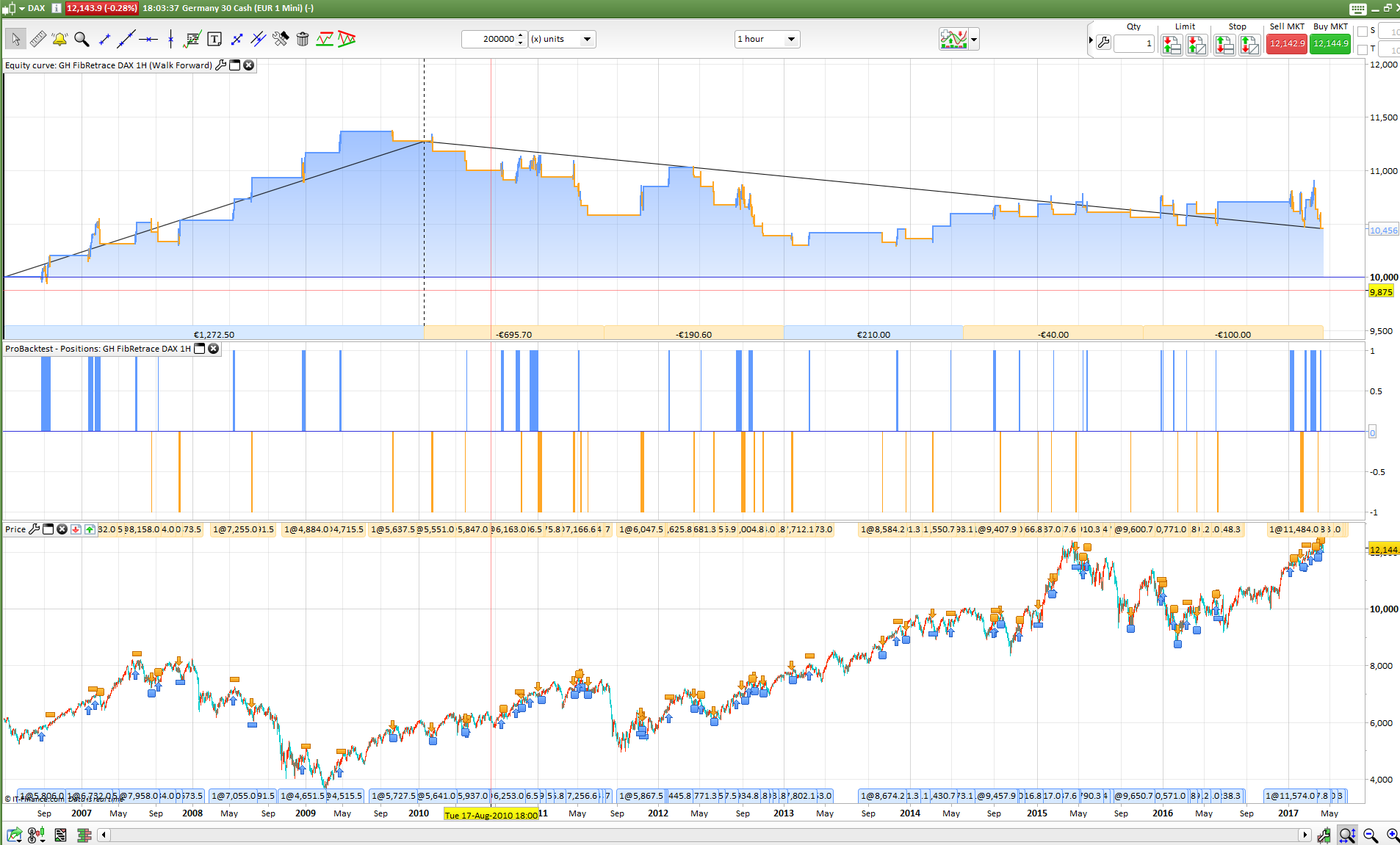Select the Fibonacci retracement tool icon
Image resolution: width=1400 pixels, height=845 pixels.
[192, 39]
